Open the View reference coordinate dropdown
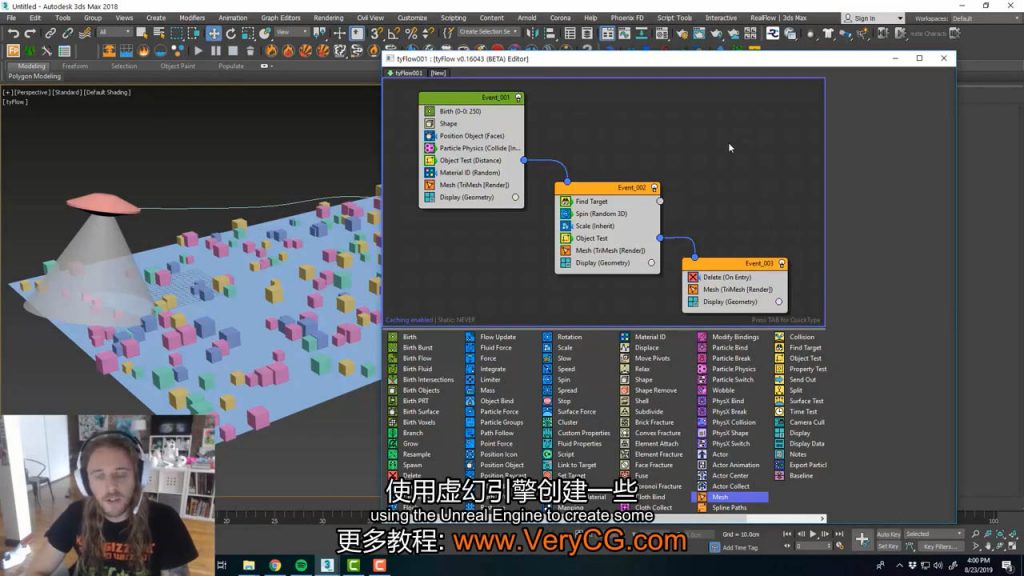The width and height of the screenshot is (1024, 576). (291, 33)
